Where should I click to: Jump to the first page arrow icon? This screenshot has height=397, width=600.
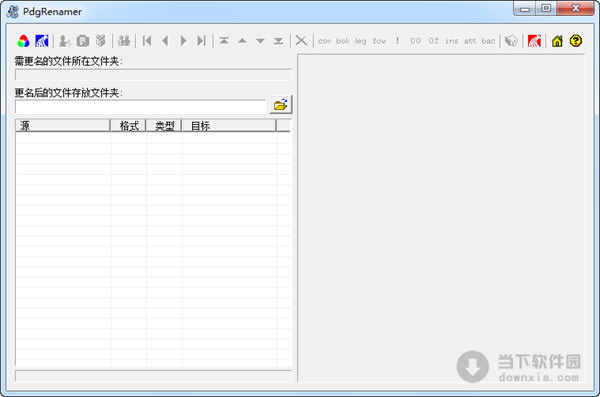[147, 41]
